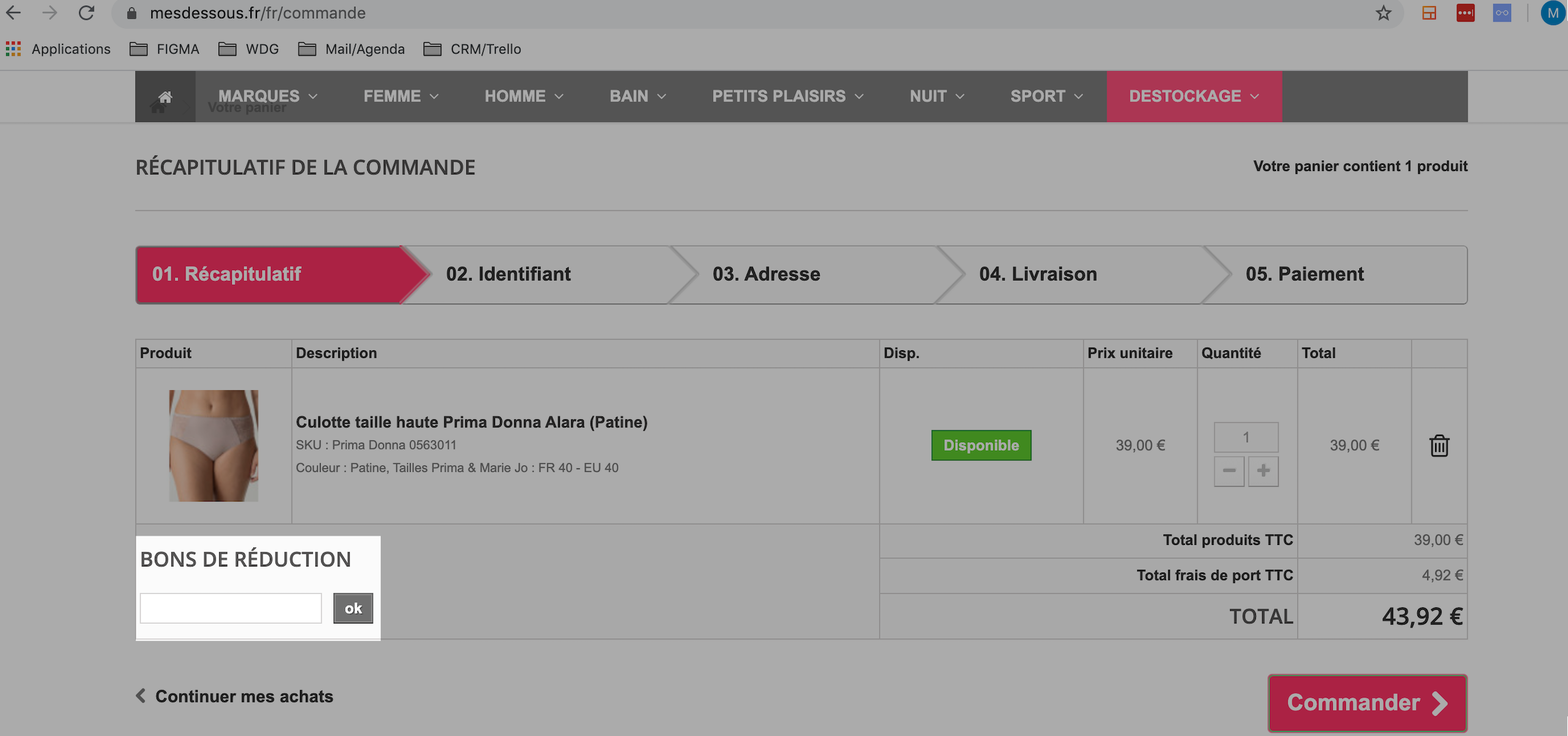1568x736 pixels.
Task: Open the FIGMA bookmarks folder
Action: [x=165, y=49]
